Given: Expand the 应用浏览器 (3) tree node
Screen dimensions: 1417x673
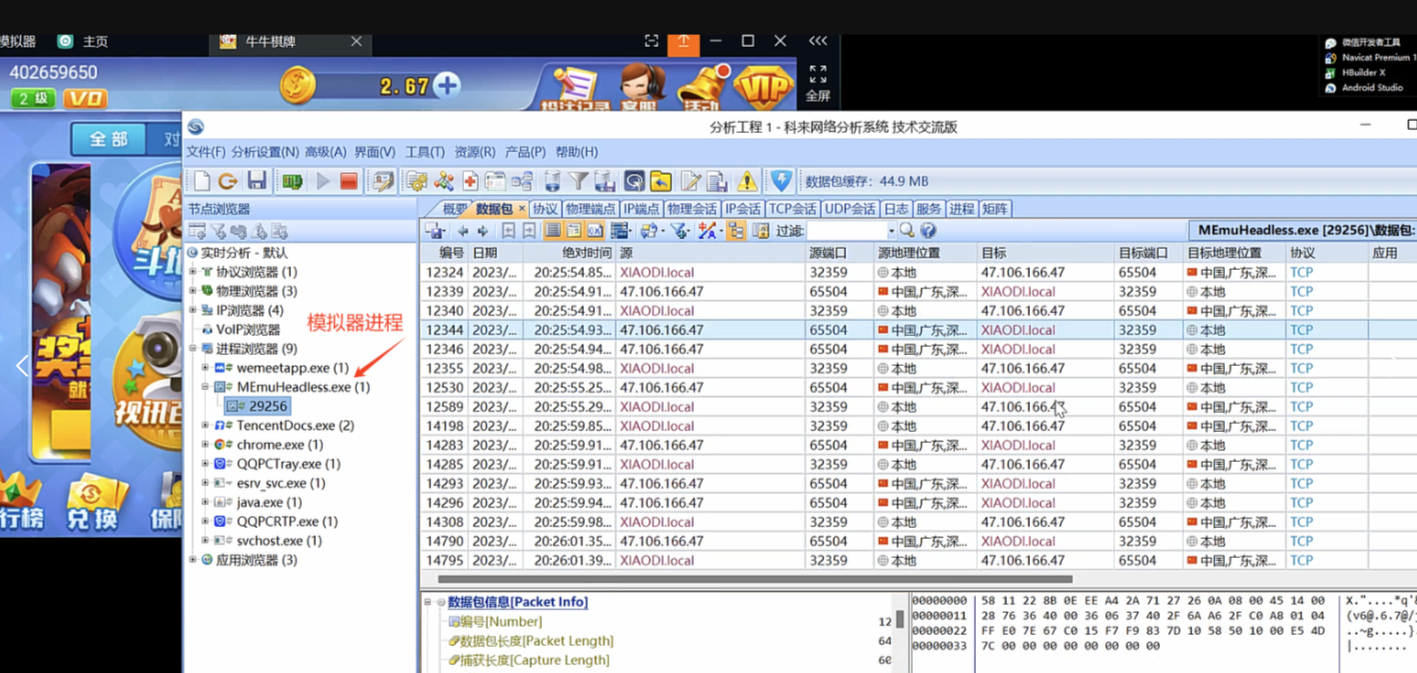Looking at the screenshot, I should pos(193,560).
